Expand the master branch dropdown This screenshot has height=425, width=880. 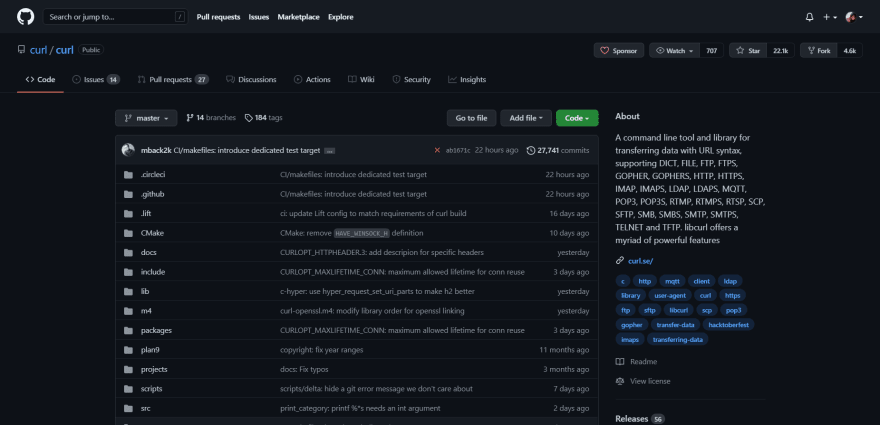(x=146, y=118)
